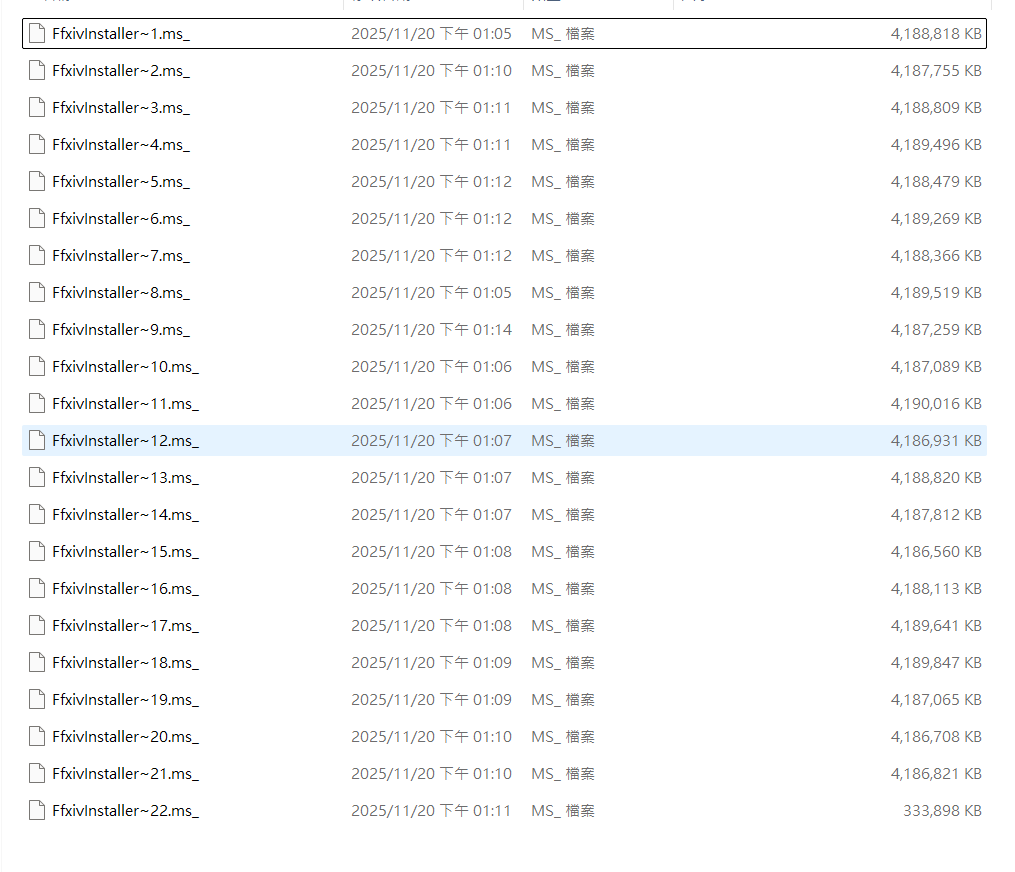The width and height of the screenshot is (1015, 872).
Task: Select the file name FfxivInstaller~13.ms_
Action: click(x=126, y=478)
